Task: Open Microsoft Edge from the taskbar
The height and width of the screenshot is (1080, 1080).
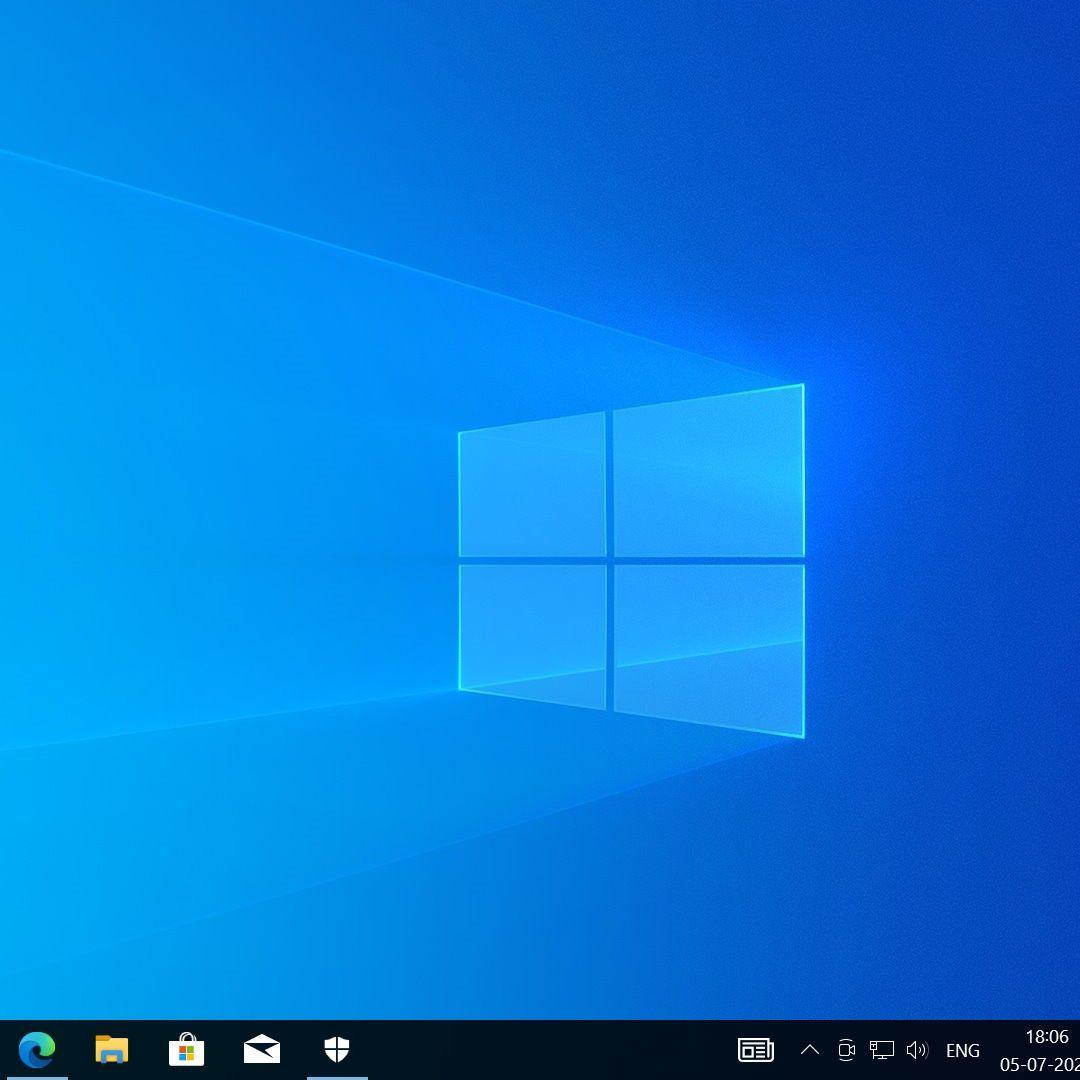Action: coord(37,1050)
